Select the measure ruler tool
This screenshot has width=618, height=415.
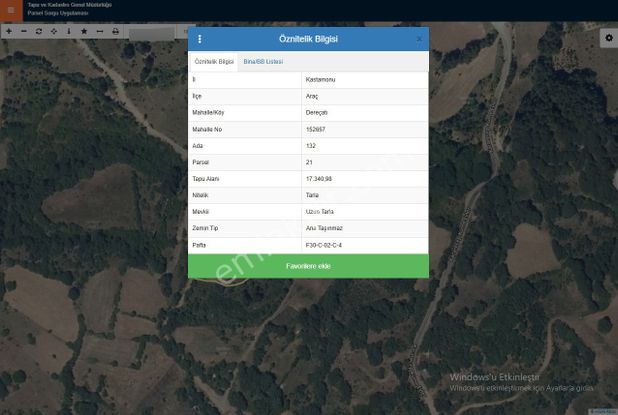[99, 32]
